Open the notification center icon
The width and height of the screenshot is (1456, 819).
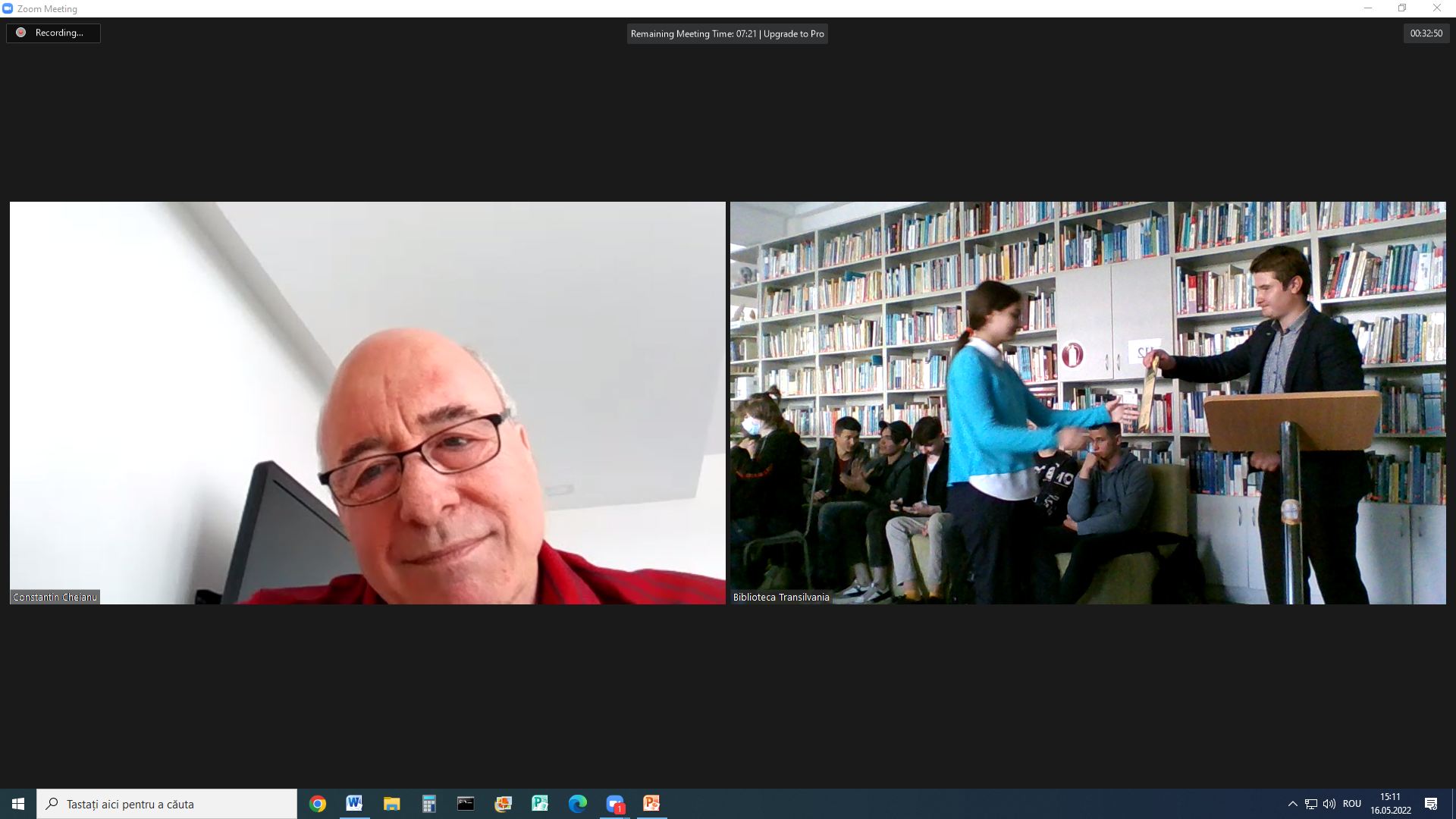pyautogui.click(x=1431, y=804)
